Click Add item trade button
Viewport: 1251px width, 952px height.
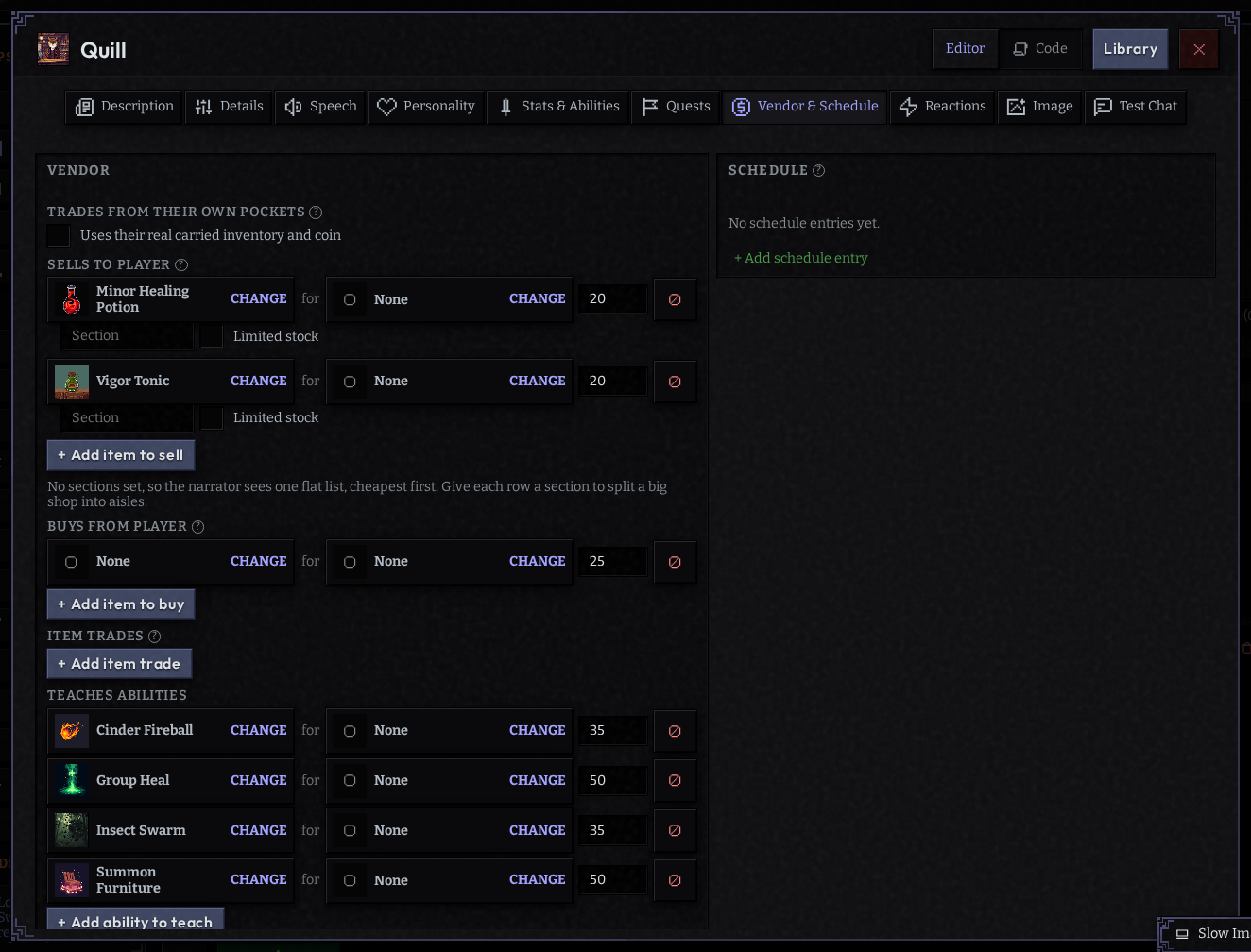click(x=120, y=664)
